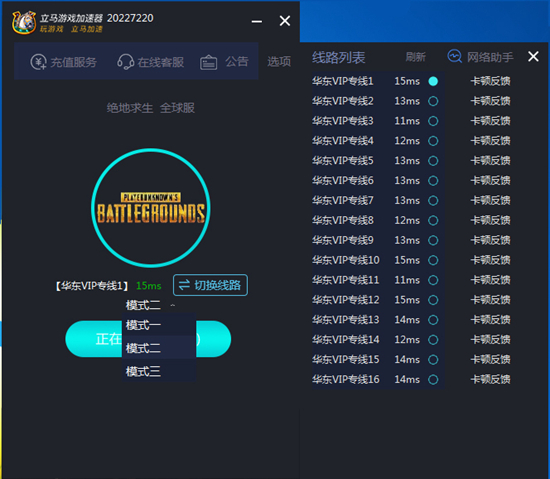Choose 模式二 in the dropdown list
The image size is (550, 479).
pos(159,348)
